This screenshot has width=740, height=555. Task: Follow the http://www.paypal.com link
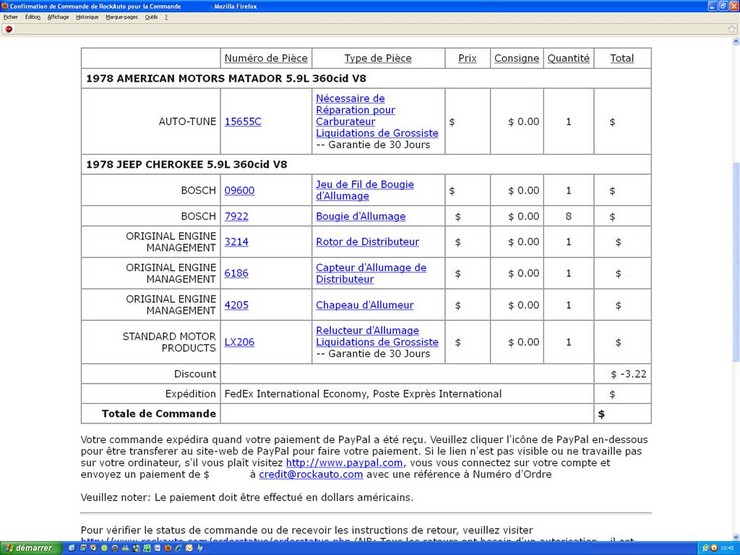tap(345, 463)
